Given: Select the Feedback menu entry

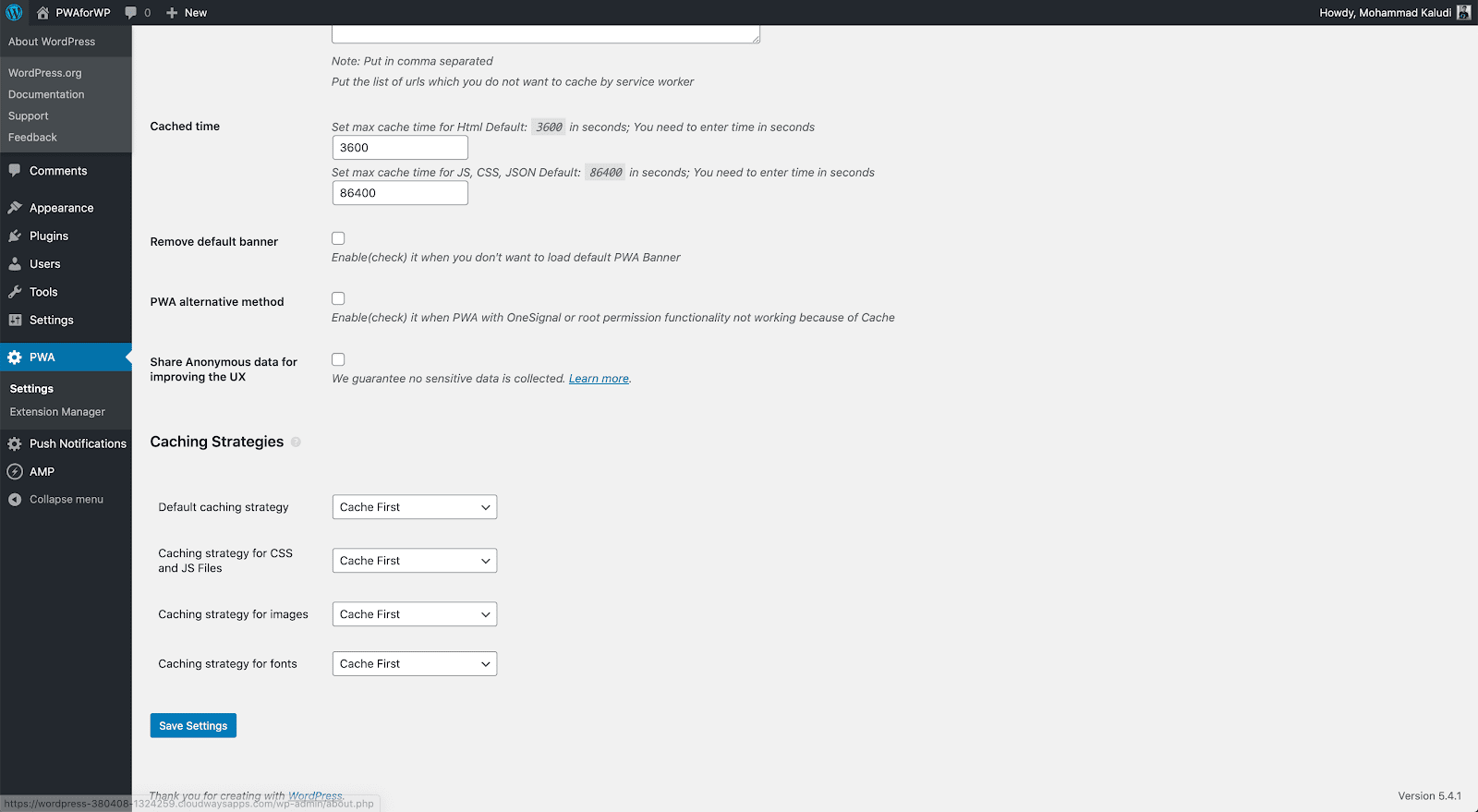Looking at the screenshot, I should tap(32, 138).
